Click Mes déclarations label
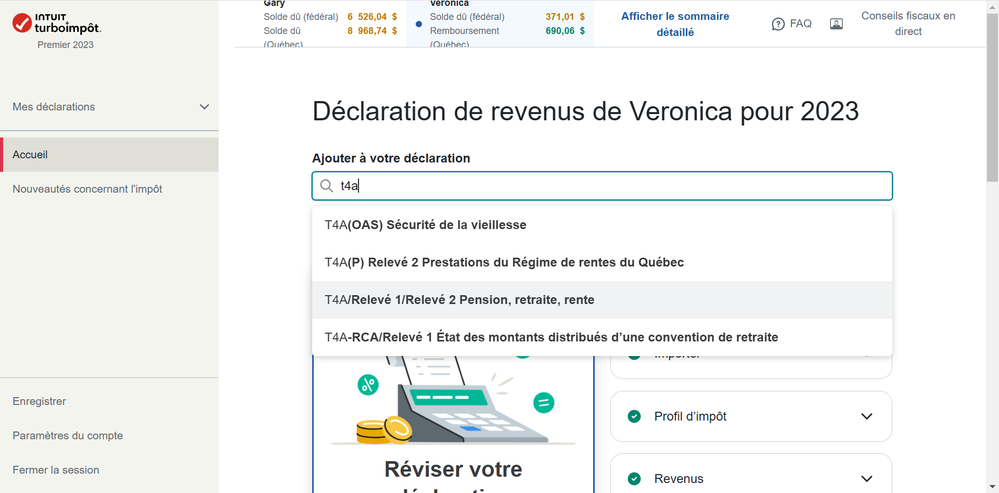Screen dimensions: 999x493 [54, 107]
